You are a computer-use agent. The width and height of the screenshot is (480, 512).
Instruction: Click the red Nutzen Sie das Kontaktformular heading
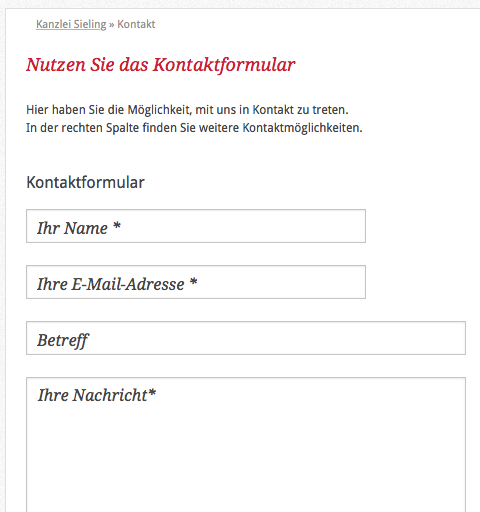point(161,65)
